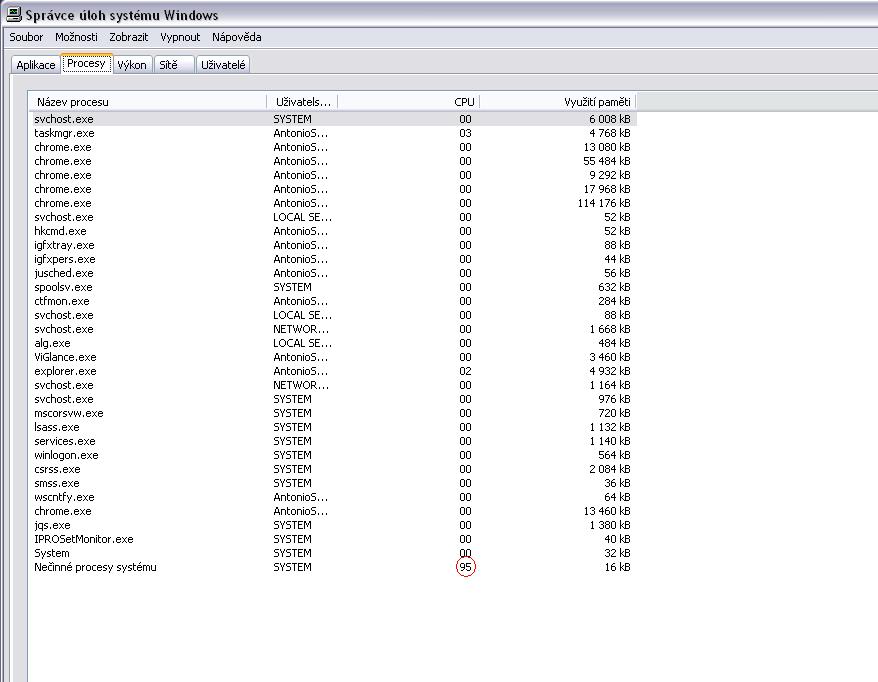Image resolution: width=878 pixels, height=682 pixels.
Task: Open the Sítě tab
Action: (174, 65)
